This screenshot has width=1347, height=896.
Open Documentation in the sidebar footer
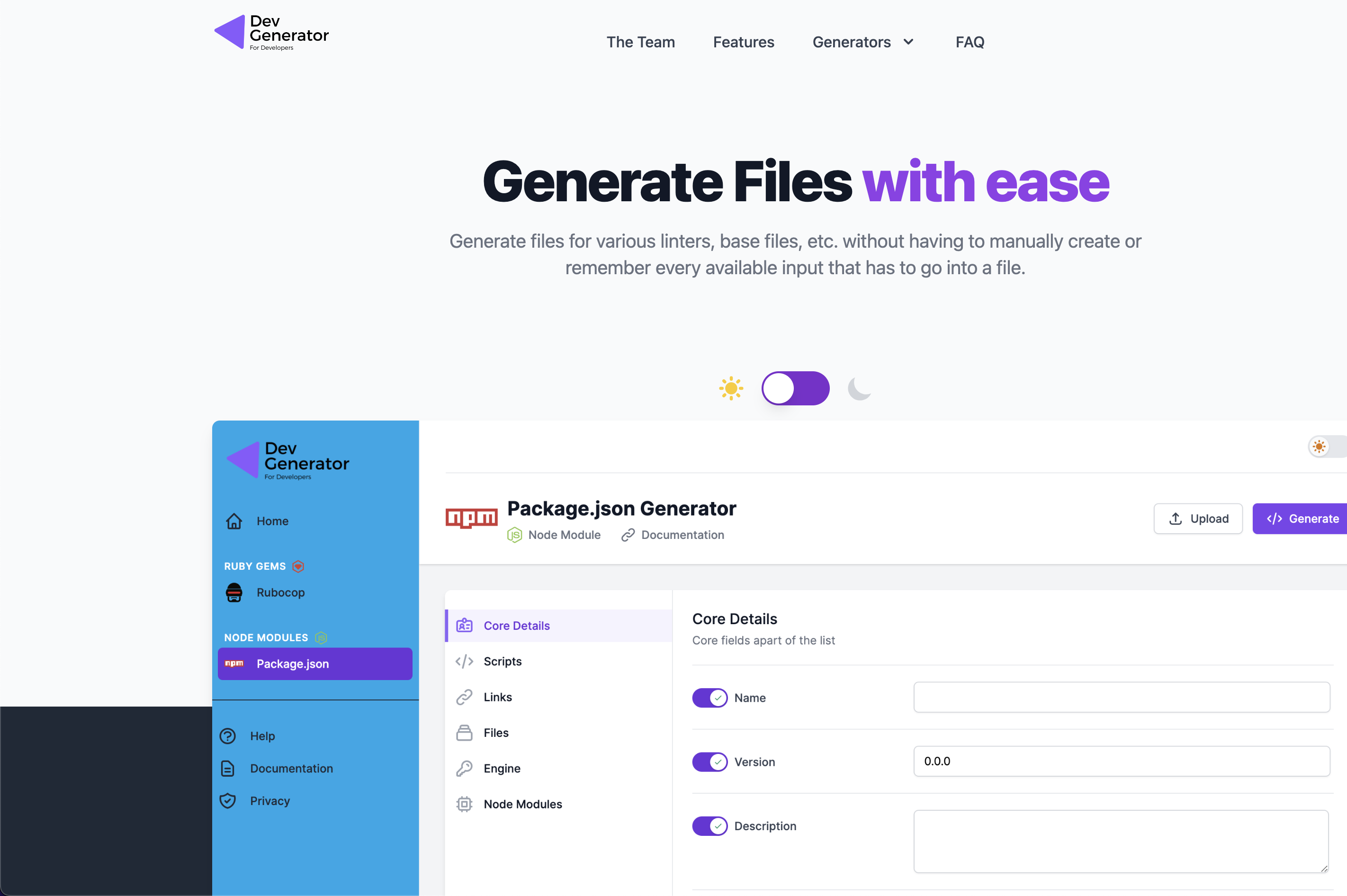[291, 769]
